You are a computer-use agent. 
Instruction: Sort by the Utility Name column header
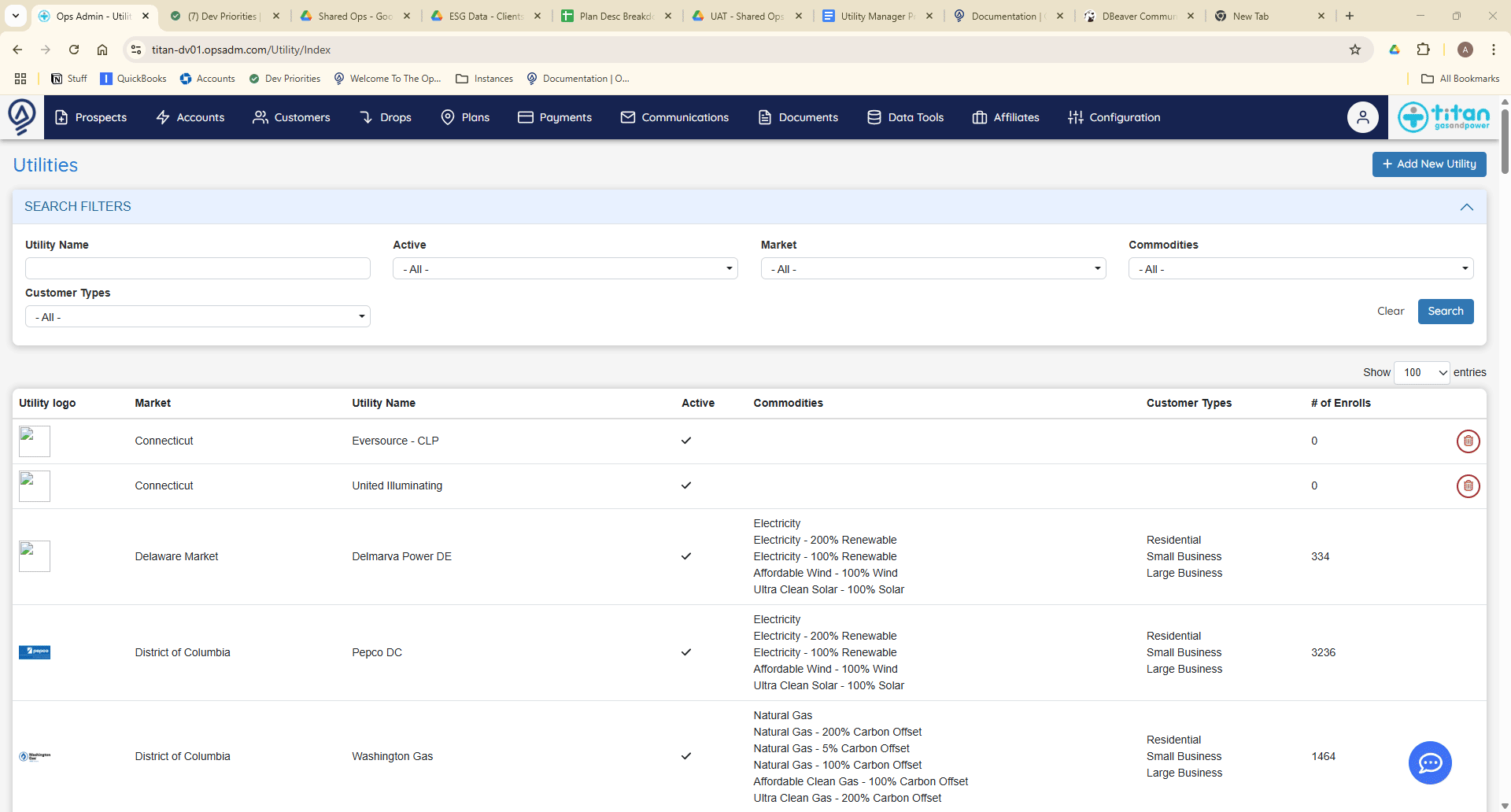pos(383,403)
